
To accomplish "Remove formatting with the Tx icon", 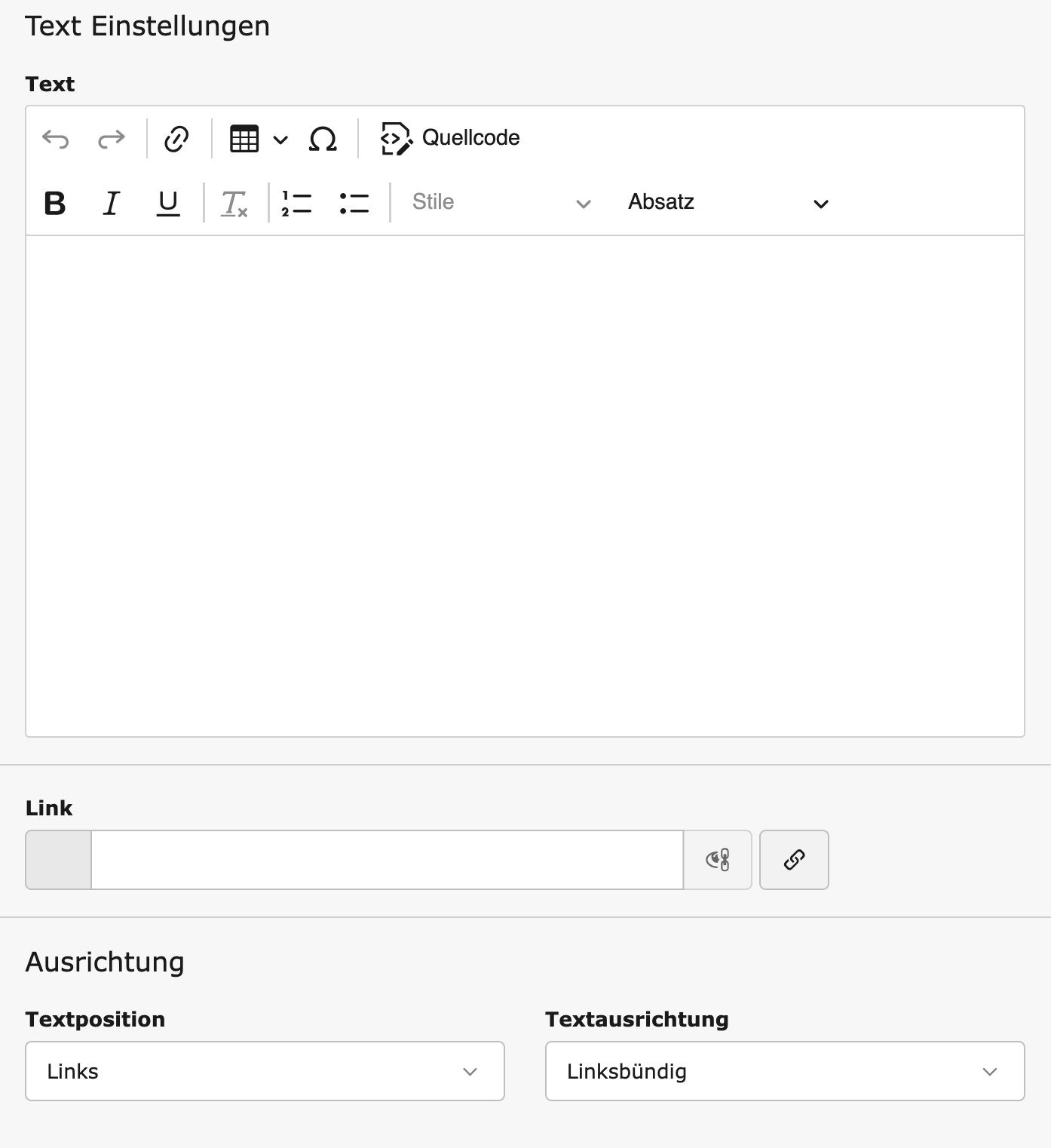I will pyautogui.click(x=234, y=204).
